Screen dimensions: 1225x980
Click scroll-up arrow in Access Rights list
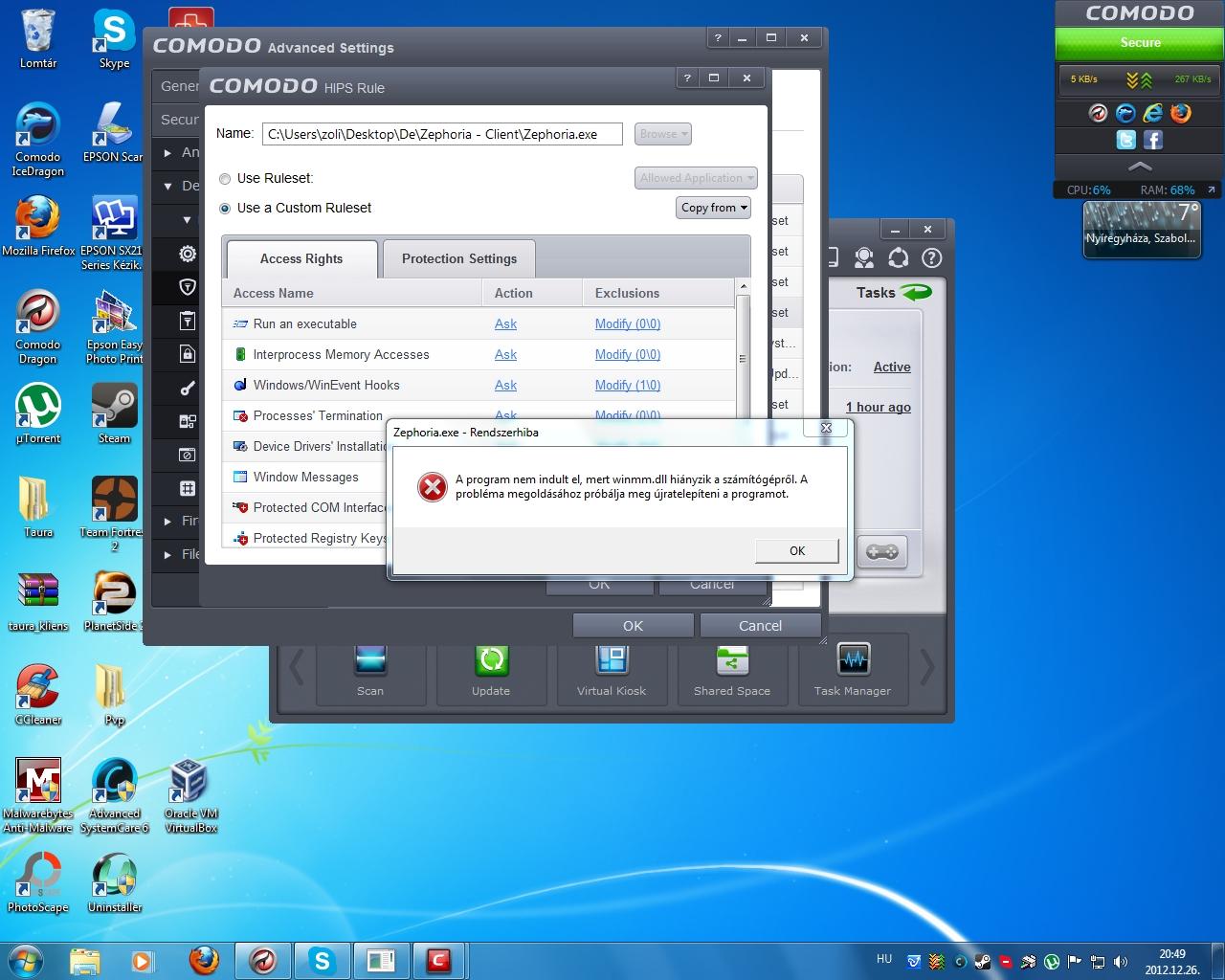coord(742,287)
